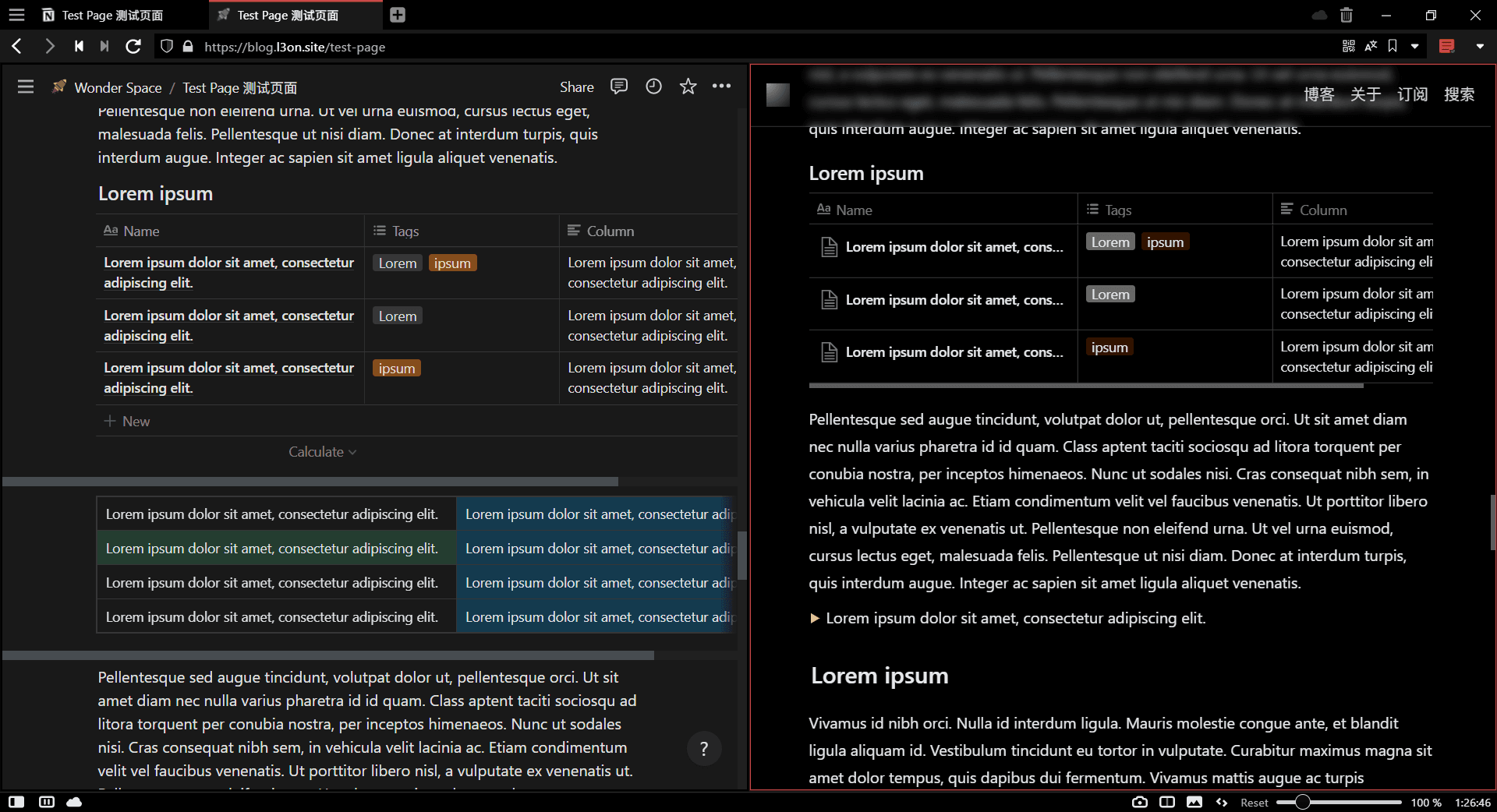Favorite the page with star icon
Viewport: 1497px width, 812px height.
[x=688, y=86]
